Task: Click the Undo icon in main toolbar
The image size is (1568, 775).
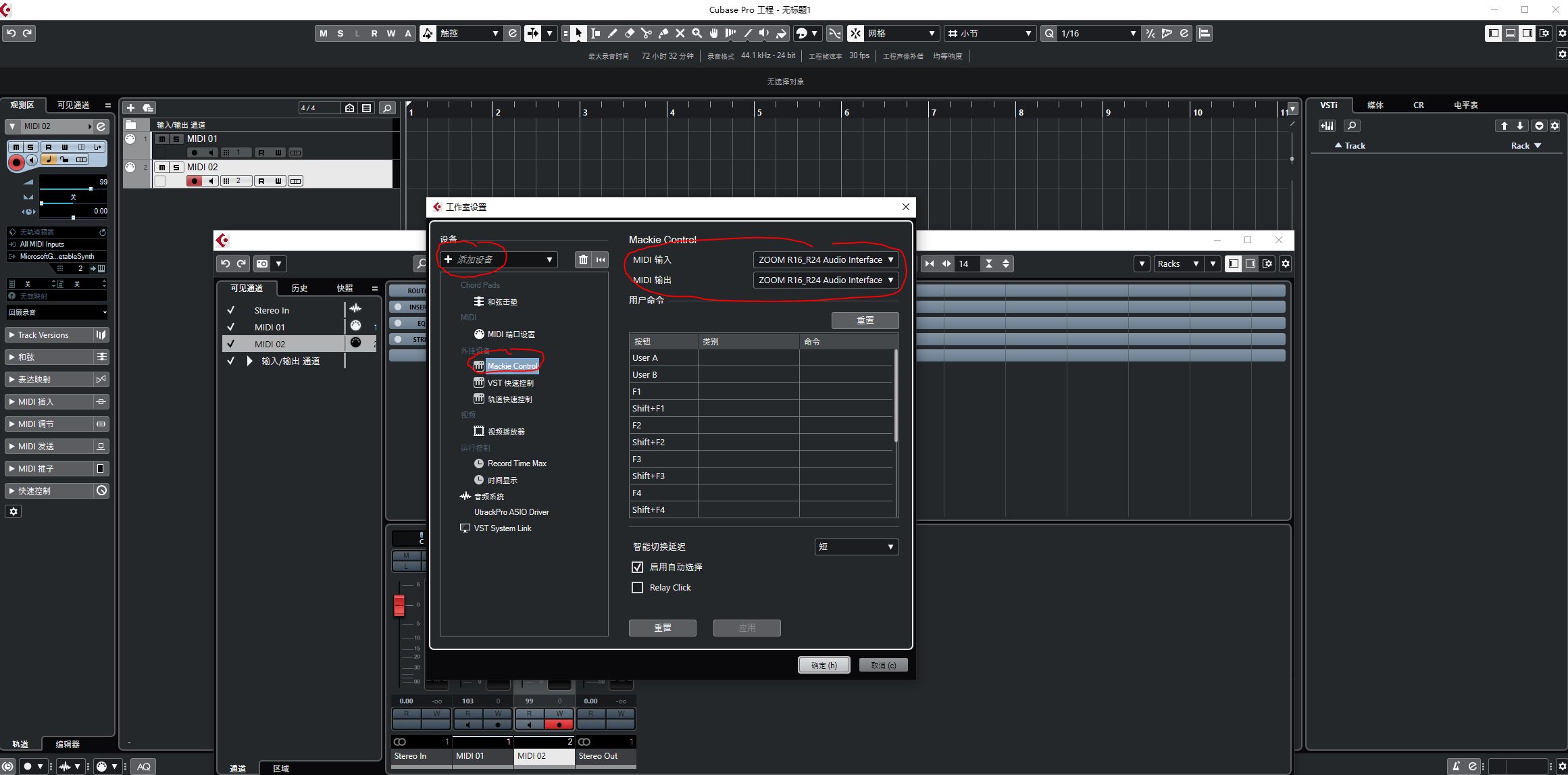Action: pos(11,33)
